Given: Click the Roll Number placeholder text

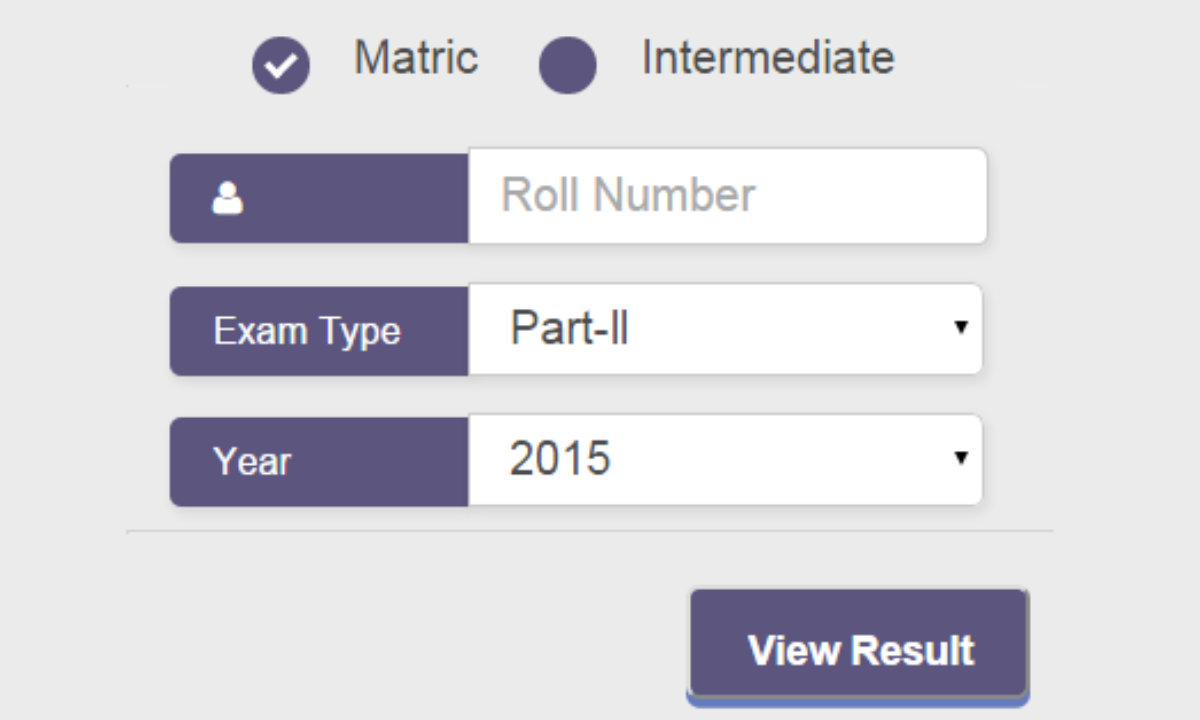Looking at the screenshot, I should pos(628,195).
